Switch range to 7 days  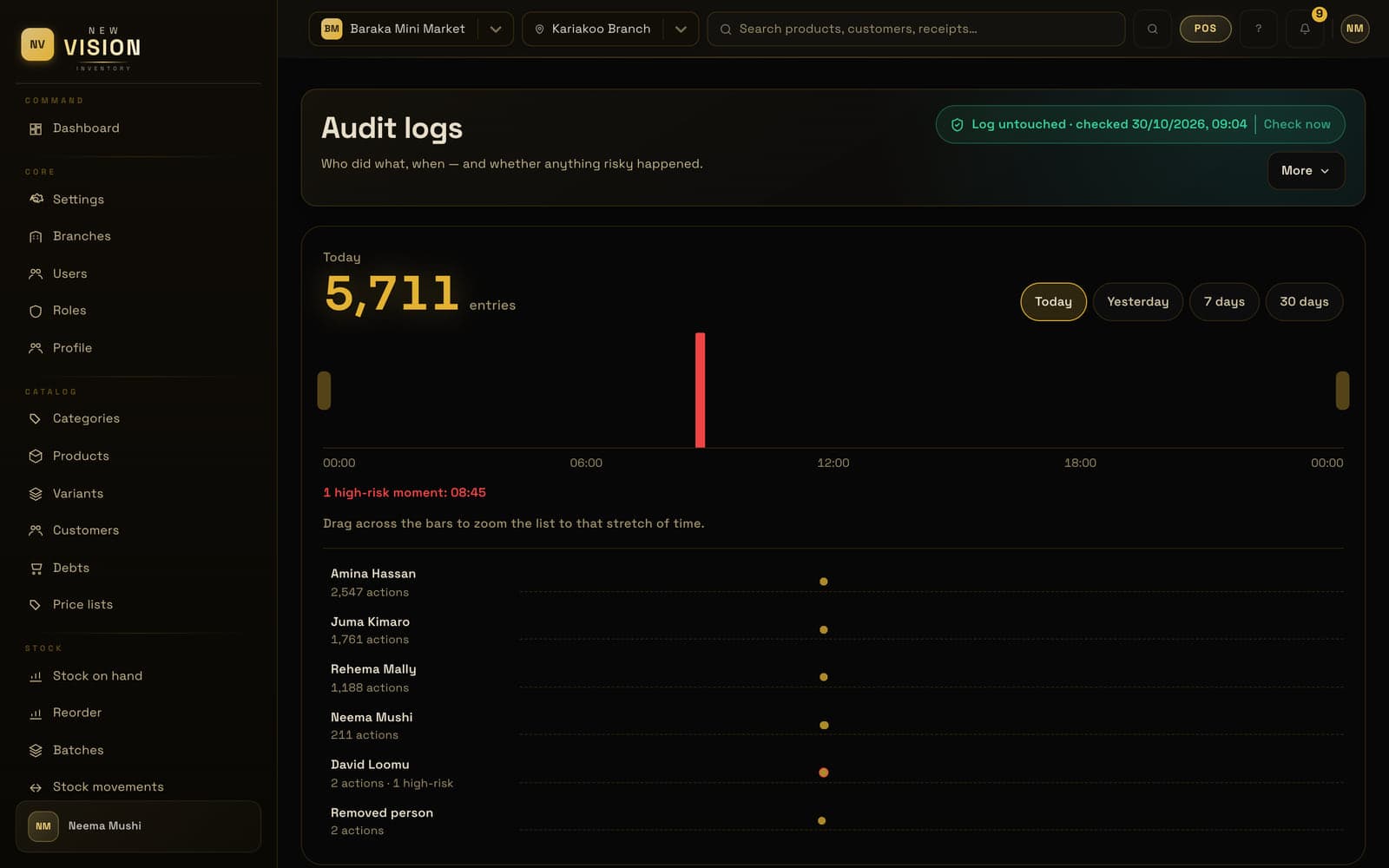pyautogui.click(x=1224, y=302)
